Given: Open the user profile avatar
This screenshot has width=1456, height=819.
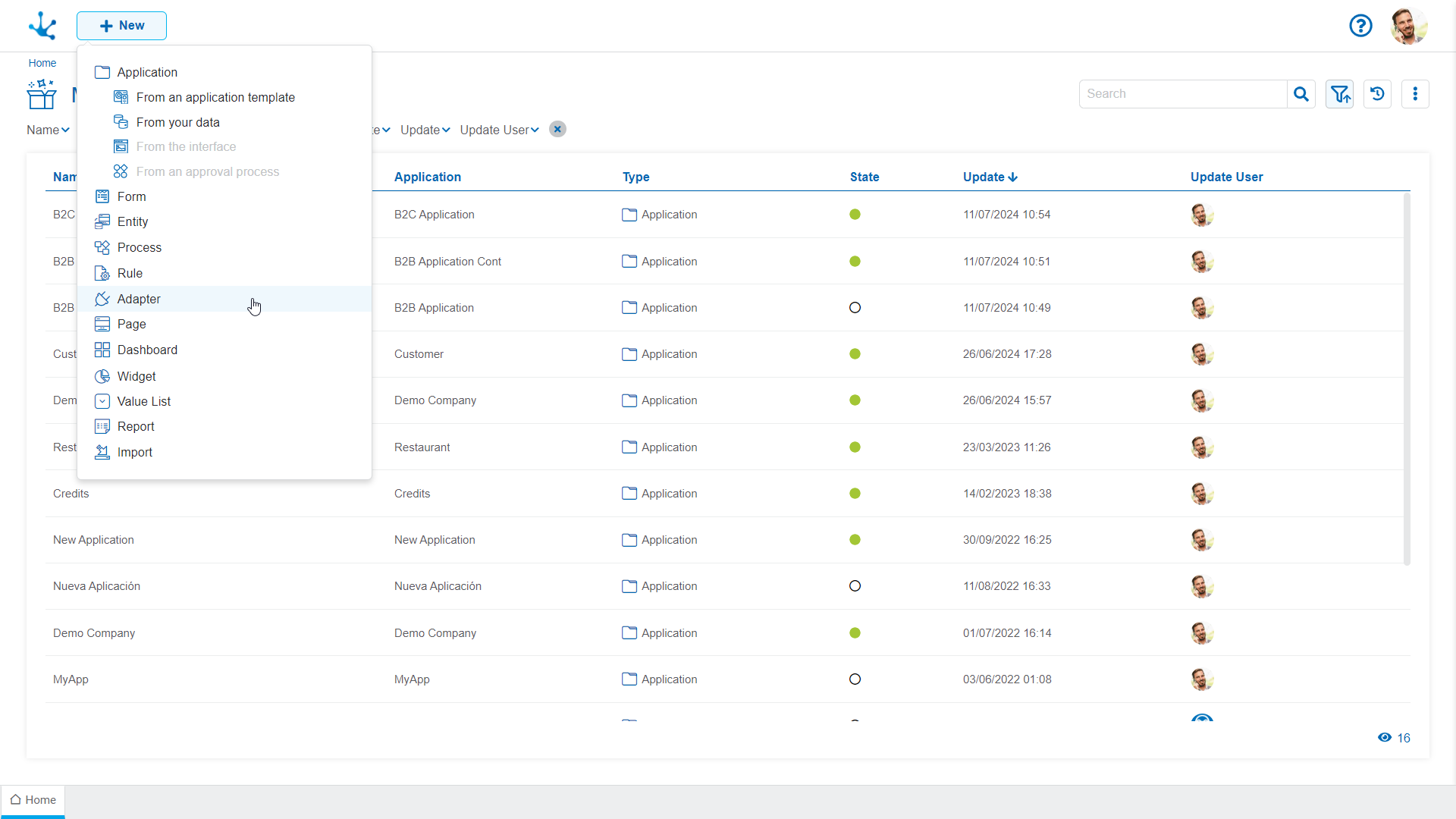Looking at the screenshot, I should pos(1408,26).
